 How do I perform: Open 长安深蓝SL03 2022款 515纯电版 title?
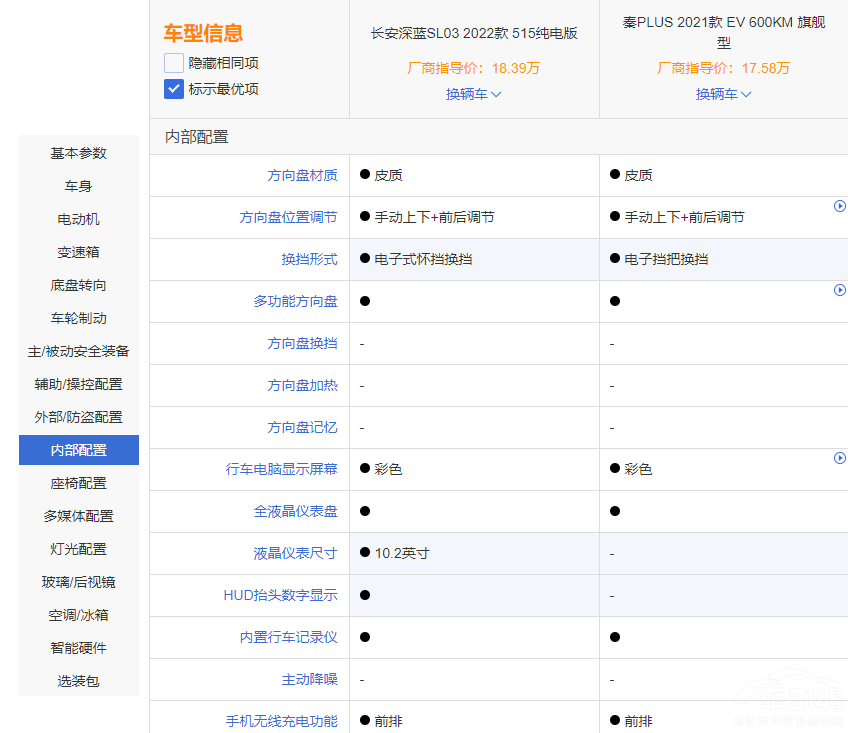click(474, 33)
